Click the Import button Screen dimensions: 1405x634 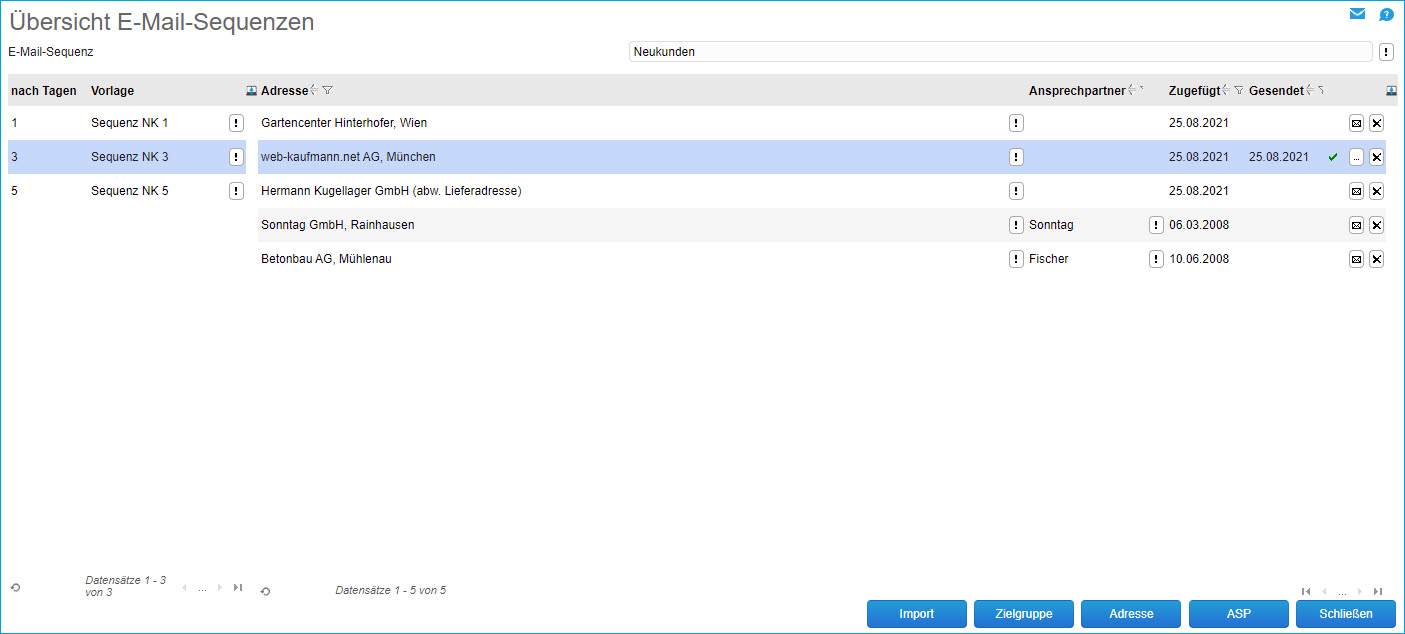pos(916,614)
